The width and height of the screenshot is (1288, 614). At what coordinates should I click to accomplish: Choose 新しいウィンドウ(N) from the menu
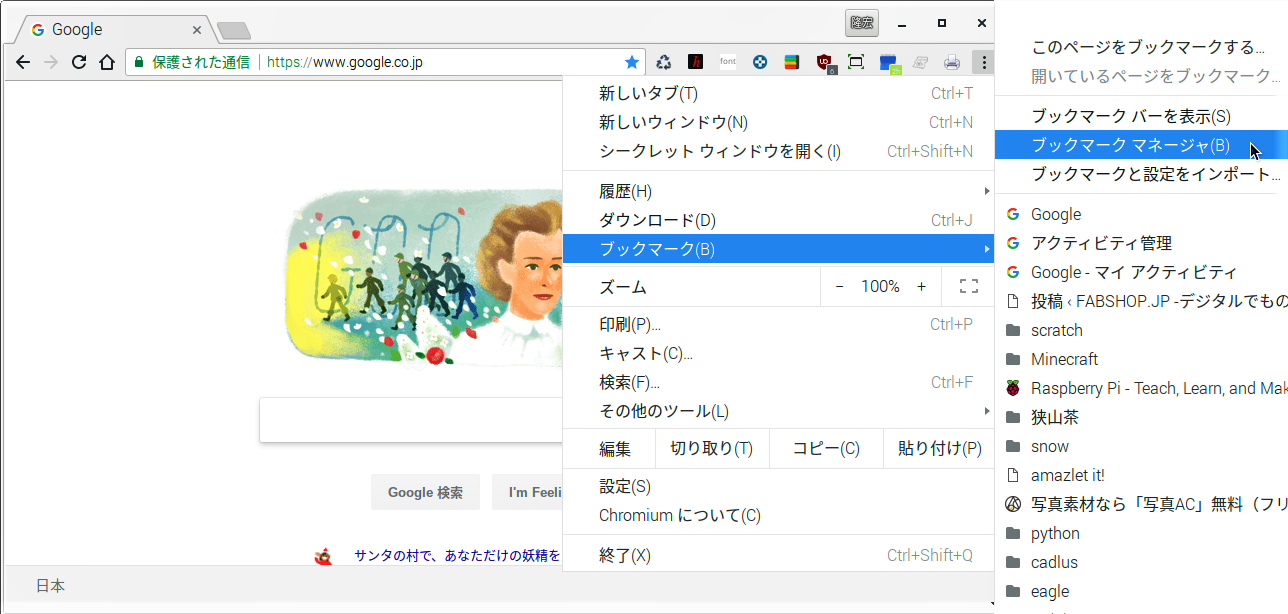778,123
